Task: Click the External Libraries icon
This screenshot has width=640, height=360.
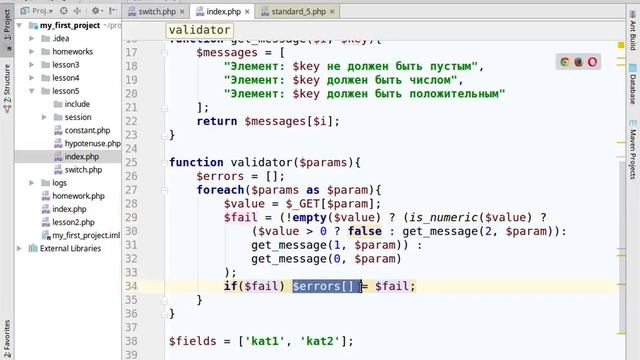Action: click(x=33, y=248)
